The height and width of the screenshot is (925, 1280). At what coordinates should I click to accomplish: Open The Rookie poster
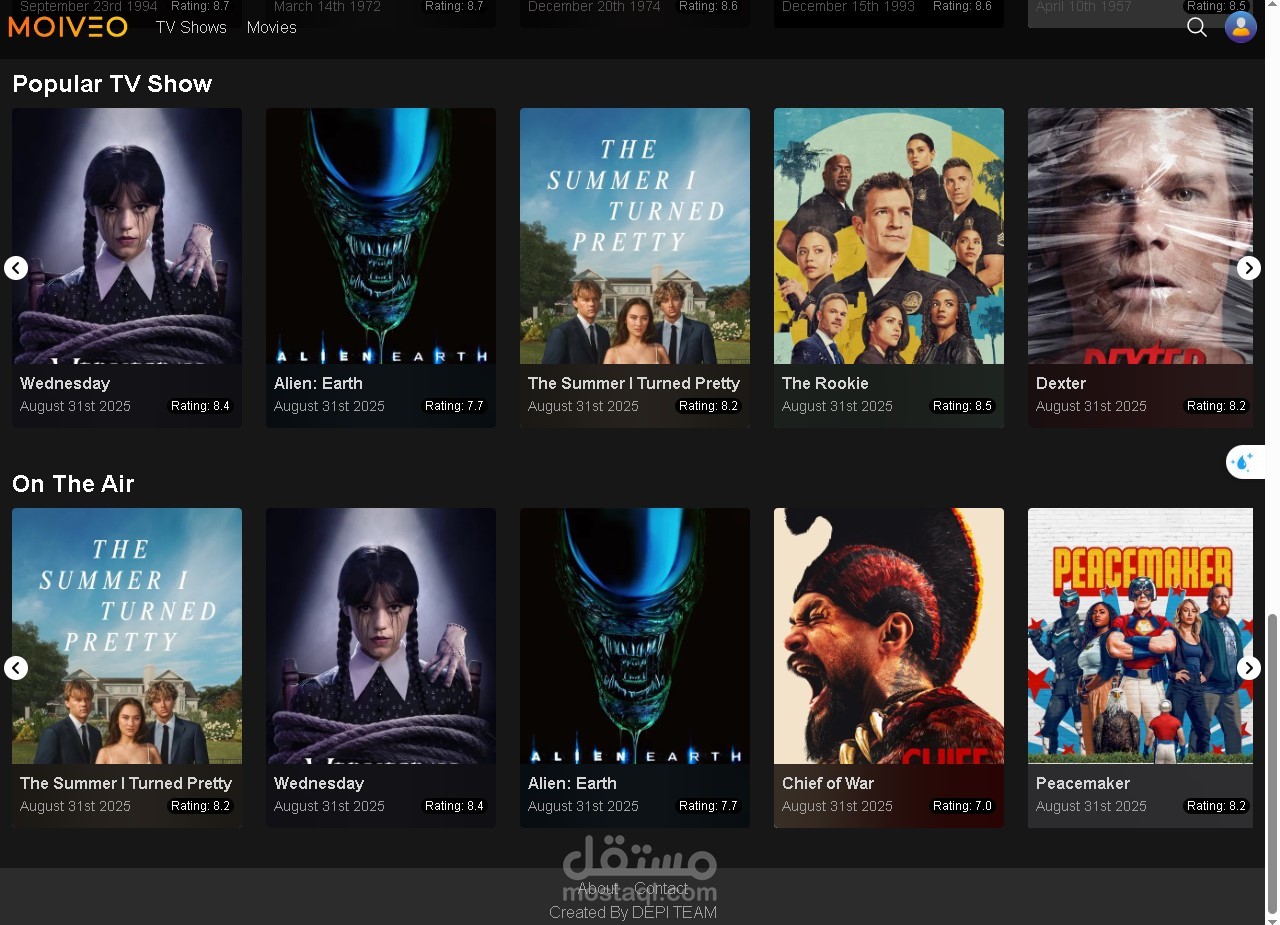889,236
